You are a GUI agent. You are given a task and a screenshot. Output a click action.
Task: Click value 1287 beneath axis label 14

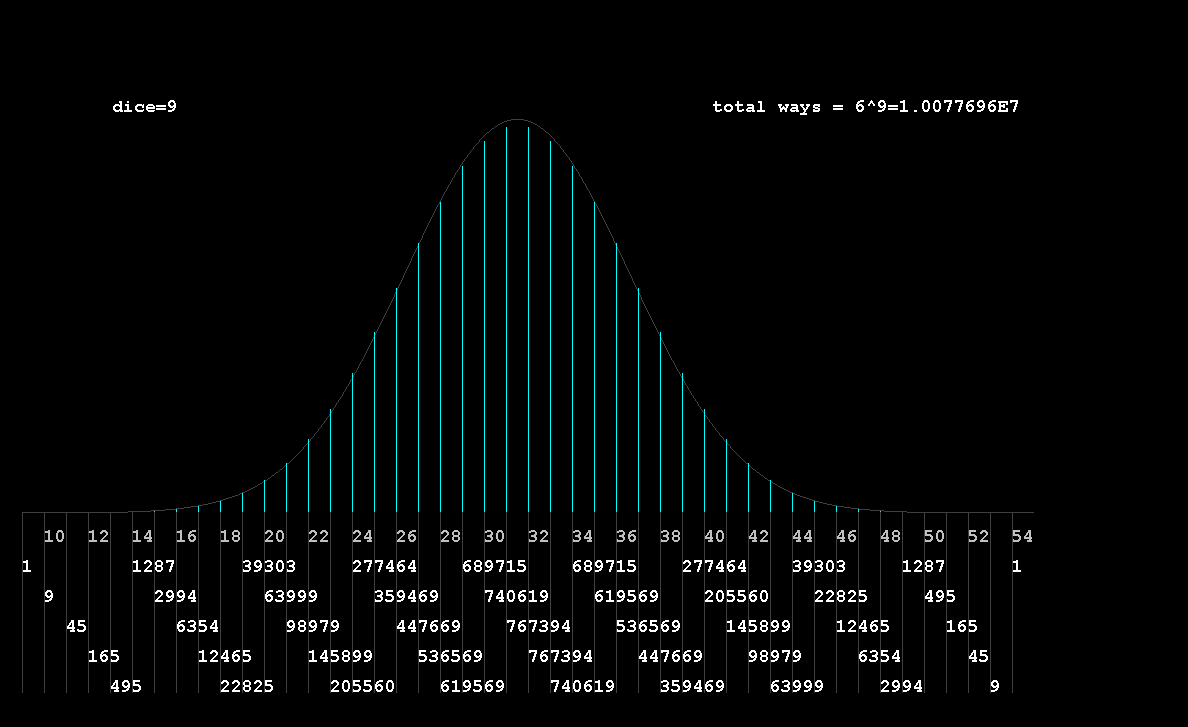tap(153, 567)
